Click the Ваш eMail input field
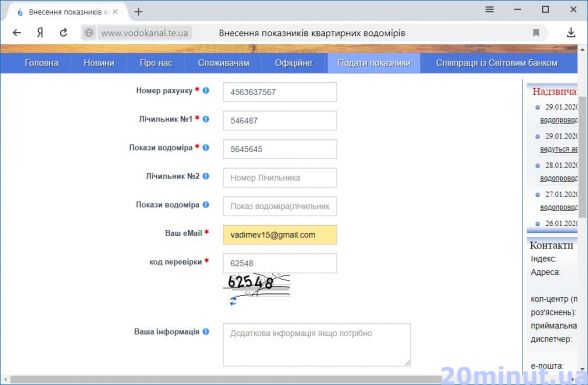 coord(280,235)
